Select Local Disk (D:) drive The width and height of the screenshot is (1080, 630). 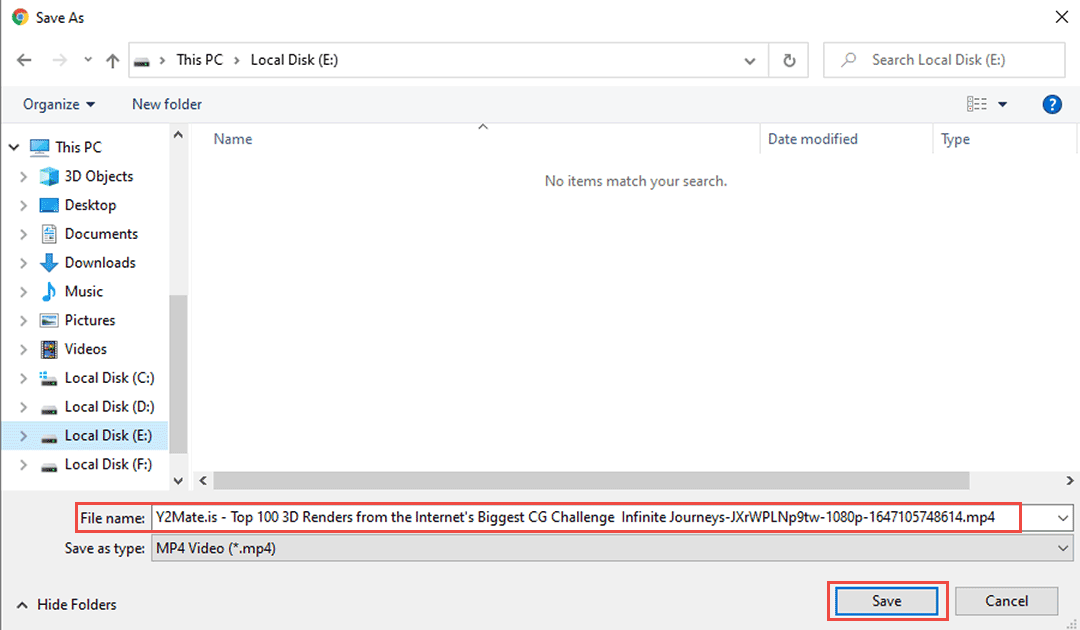pyautogui.click(x=110, y=408)
